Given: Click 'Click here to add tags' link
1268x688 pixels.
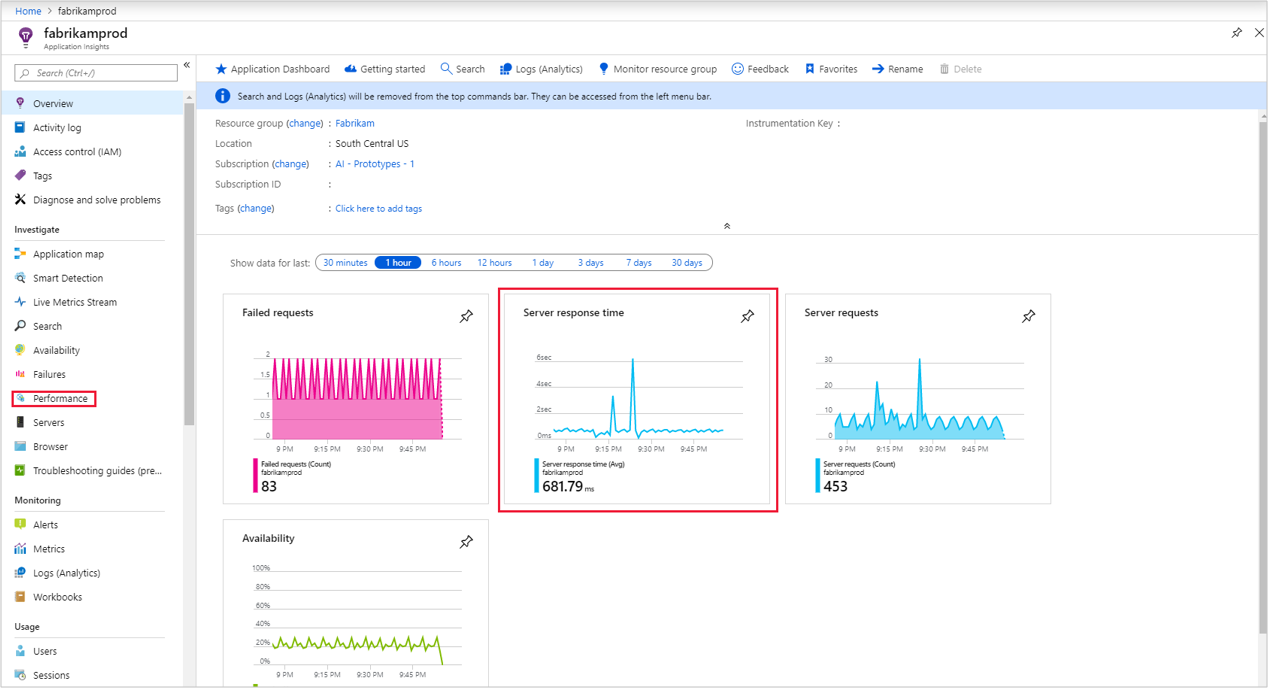Looking at the screenshot, I should [x=378, y=209].
